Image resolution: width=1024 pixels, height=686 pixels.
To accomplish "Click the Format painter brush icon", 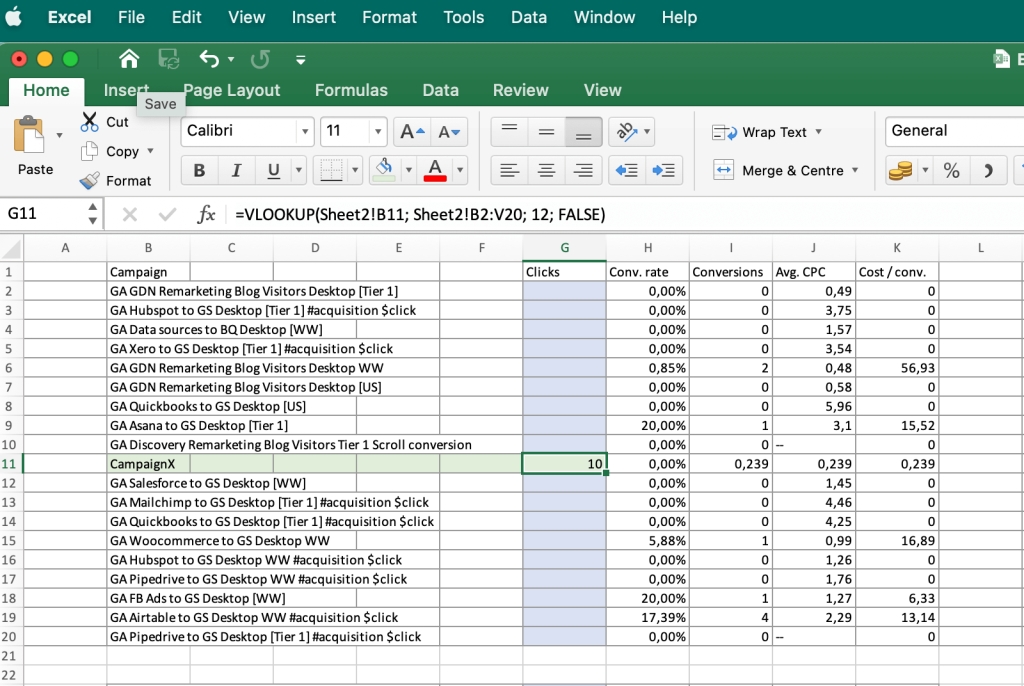I will click(x=89, y=180).
